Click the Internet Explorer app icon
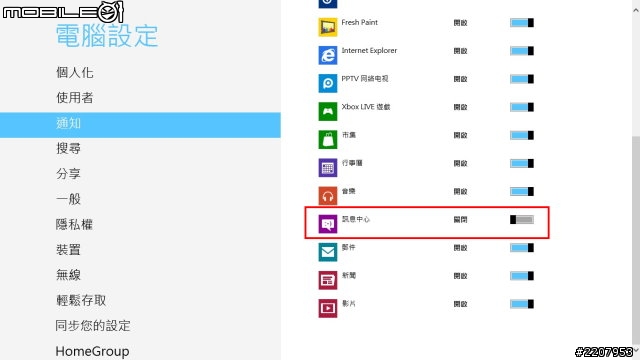Screen dimensions: 640x360 click(x=328, y=55)
